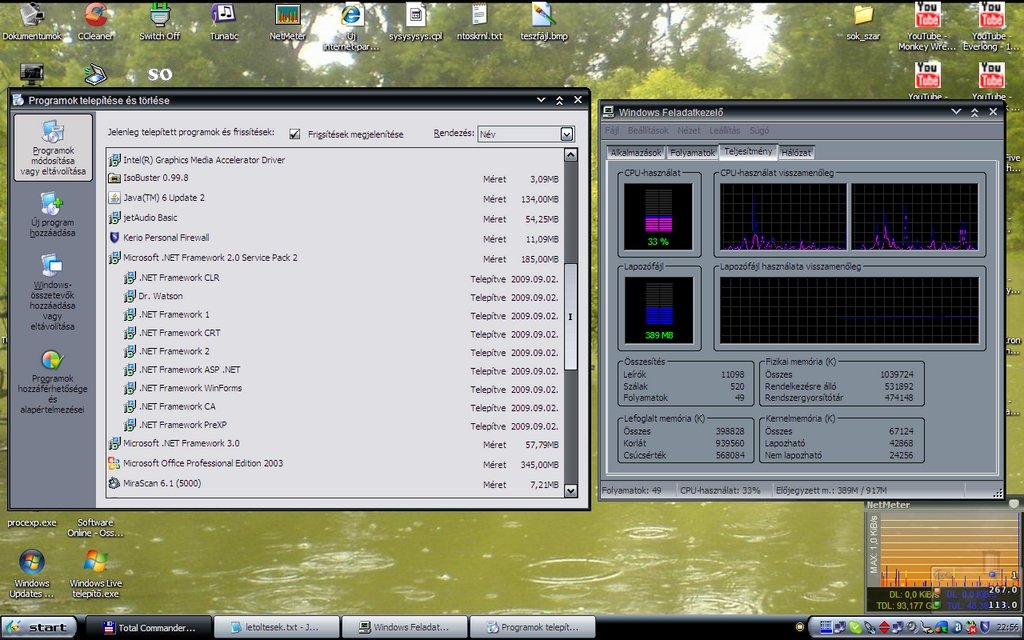Expand the Rendezés sort dropdown
Viewport: 1024px width, 640px height.
(x=567, y=134)
